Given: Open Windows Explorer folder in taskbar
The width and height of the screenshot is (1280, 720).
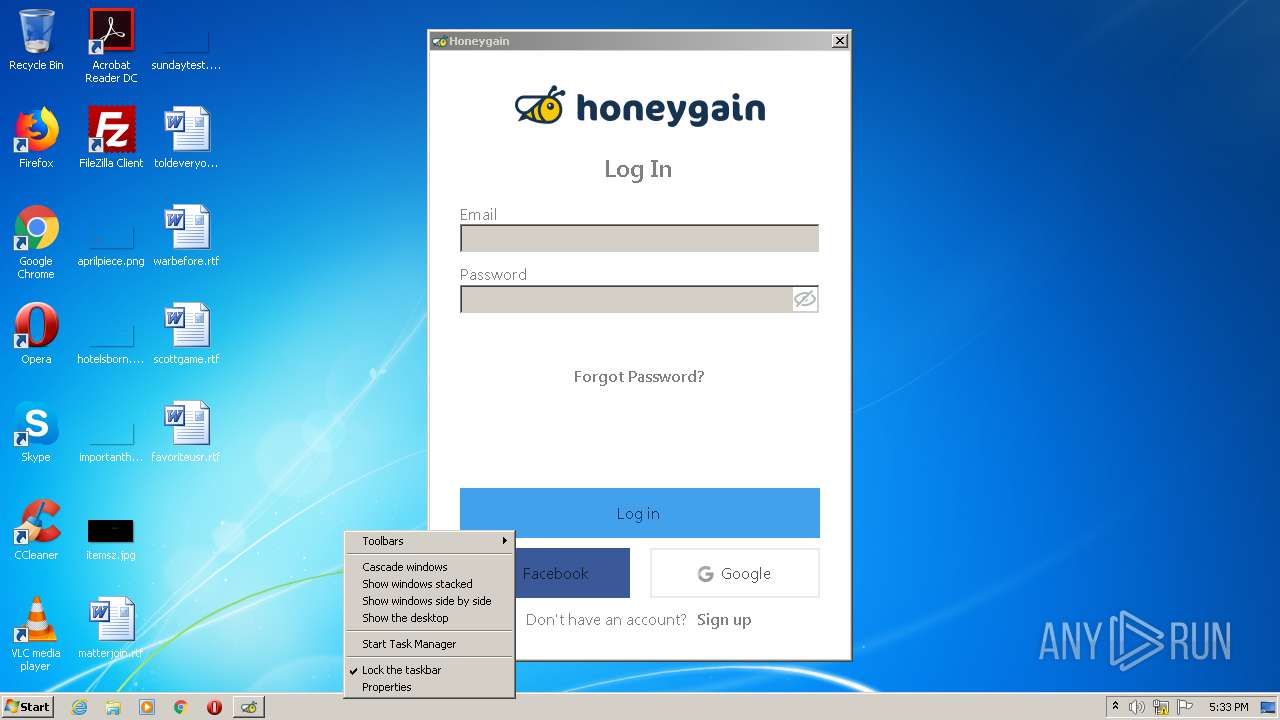Looking at the screenshot, I should (113, 707).
